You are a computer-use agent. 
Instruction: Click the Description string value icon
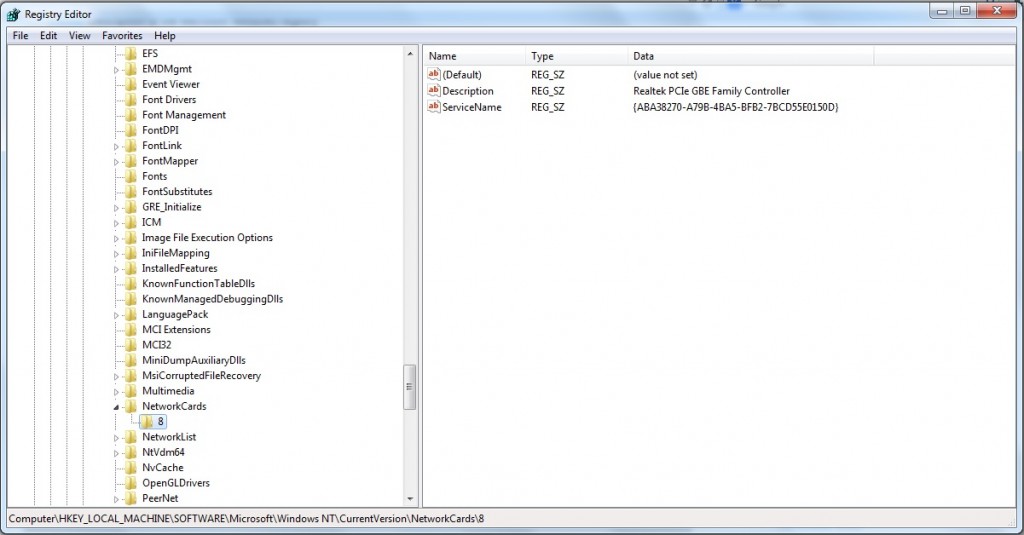click(x=434, y=91)
